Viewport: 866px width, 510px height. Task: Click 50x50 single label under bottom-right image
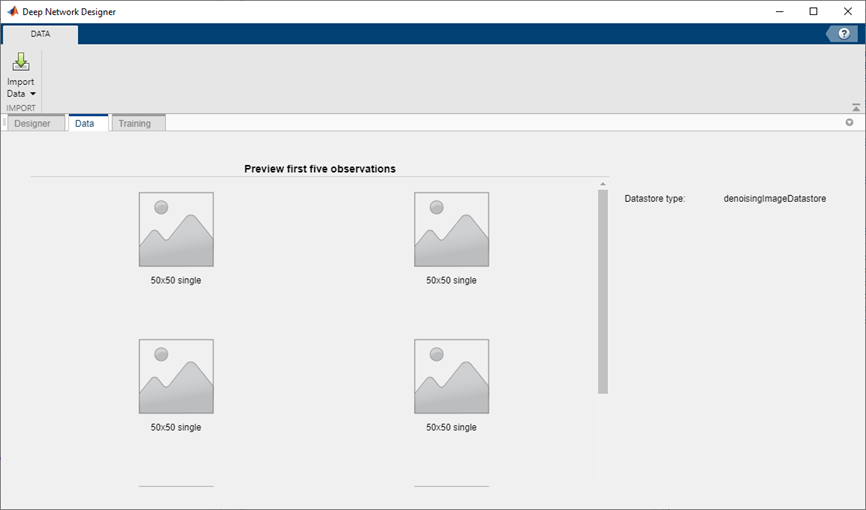click(x=451, y=427)
